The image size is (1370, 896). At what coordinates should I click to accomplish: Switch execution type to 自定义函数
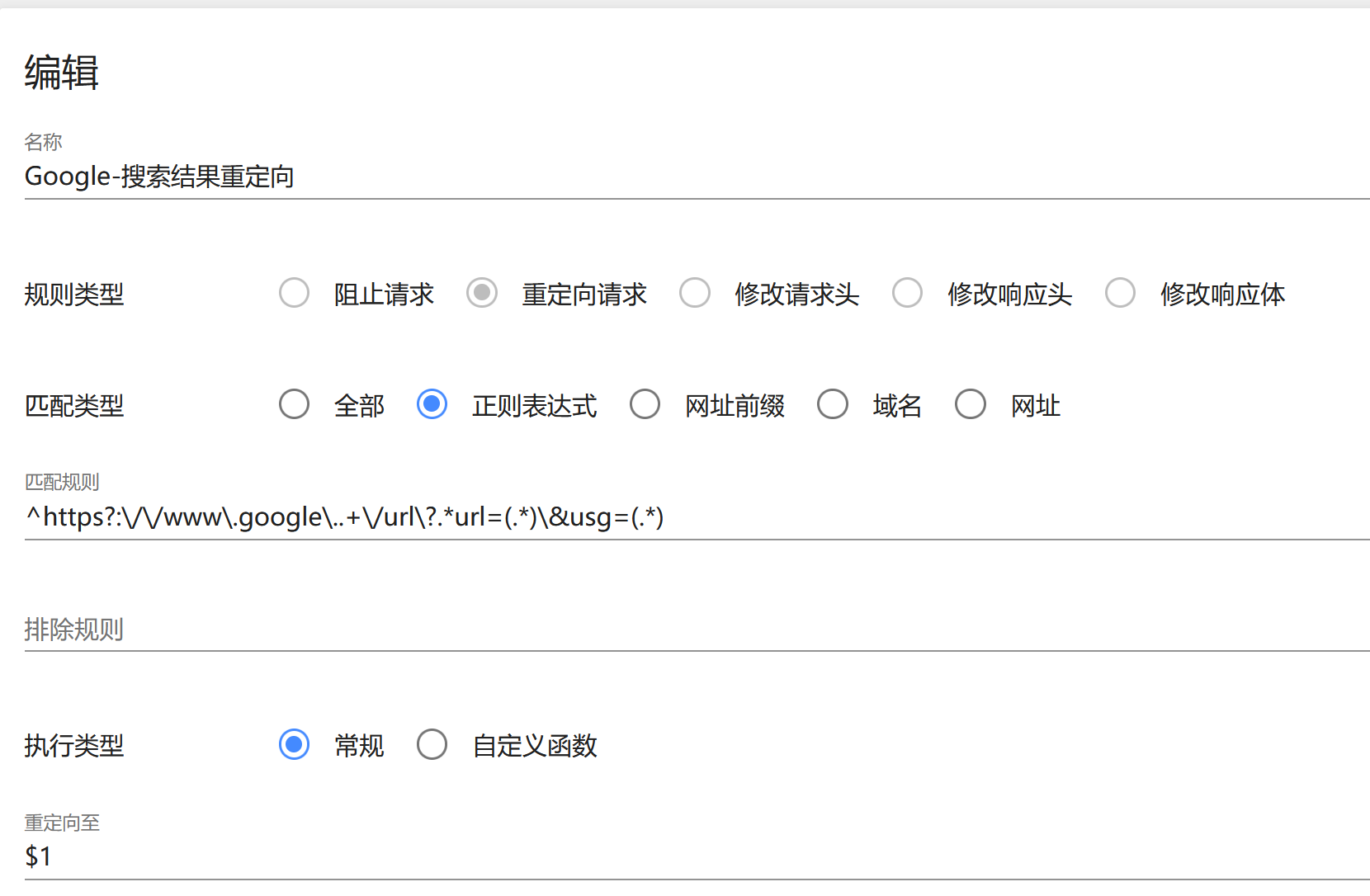coord(432,744)
